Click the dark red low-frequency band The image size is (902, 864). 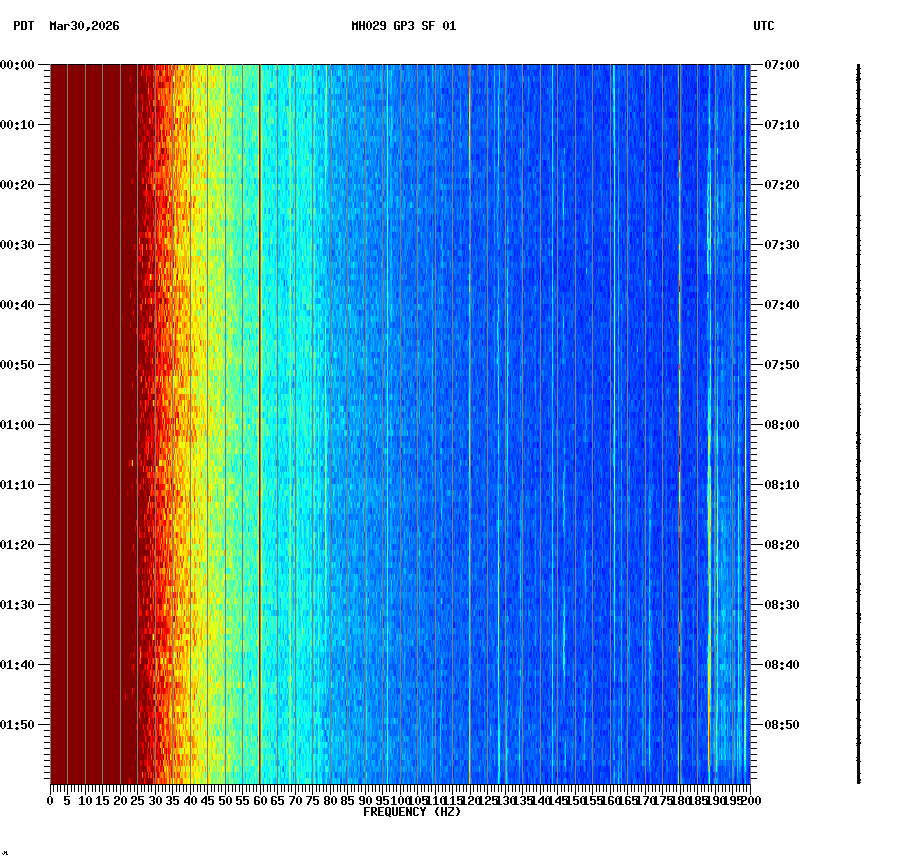tap(90, 400)
